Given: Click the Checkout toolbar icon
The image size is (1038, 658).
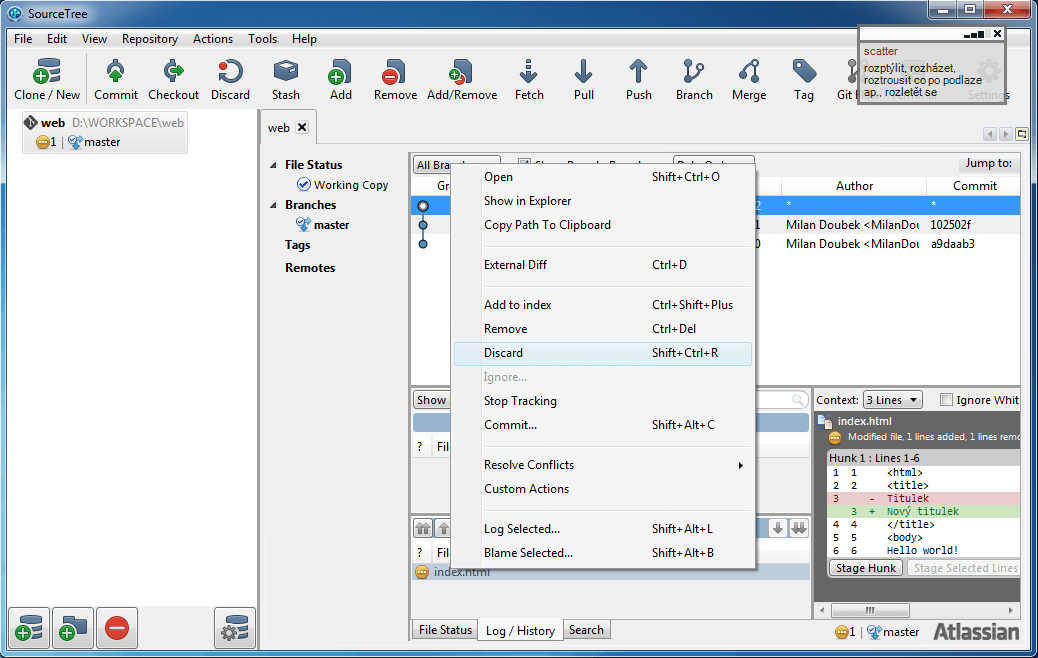Looking at the screenshot, I should click(173, 71).
